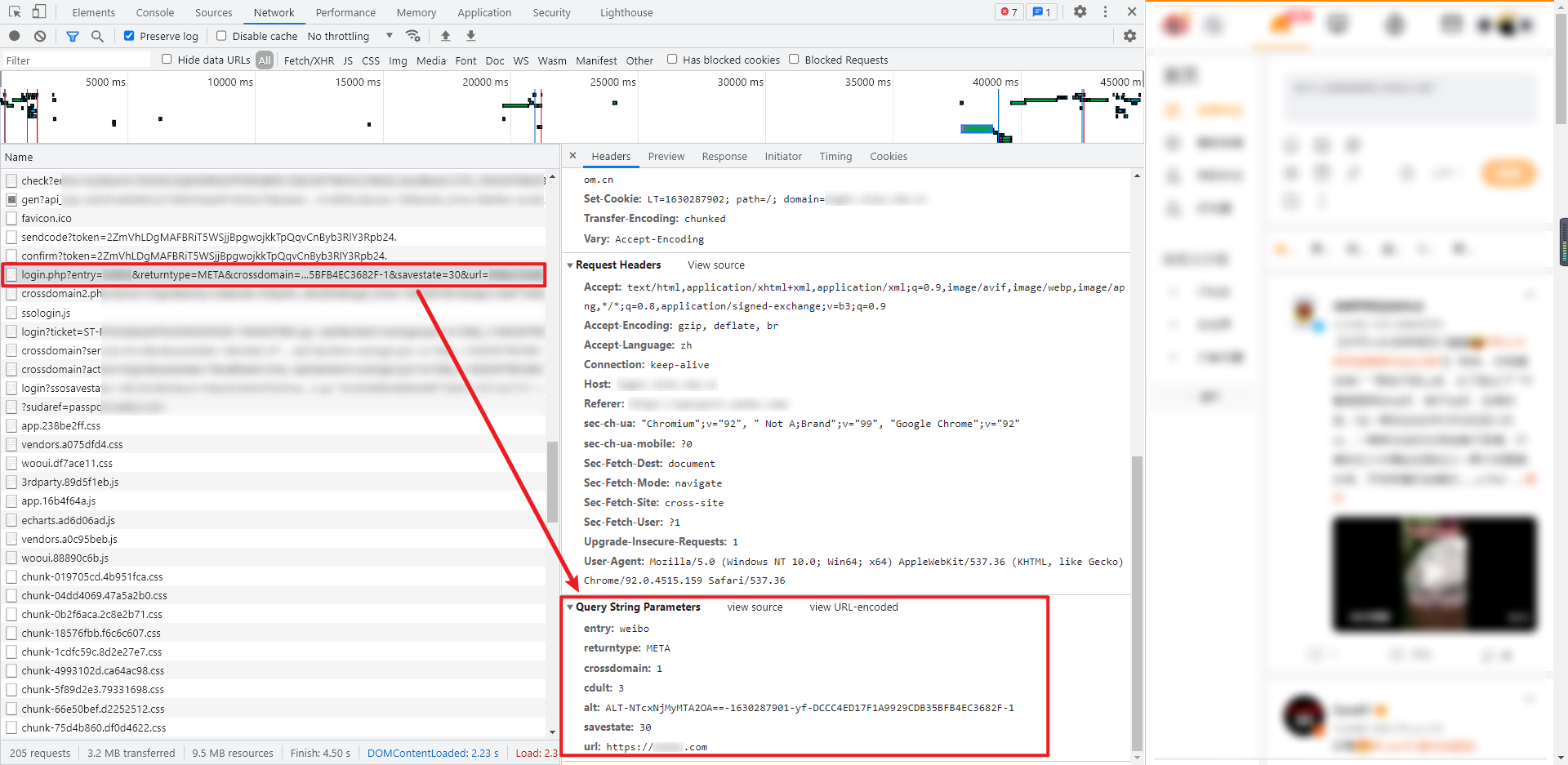Open the Performance tab
Screen dimensions: 1568x765
pos(345,12)
